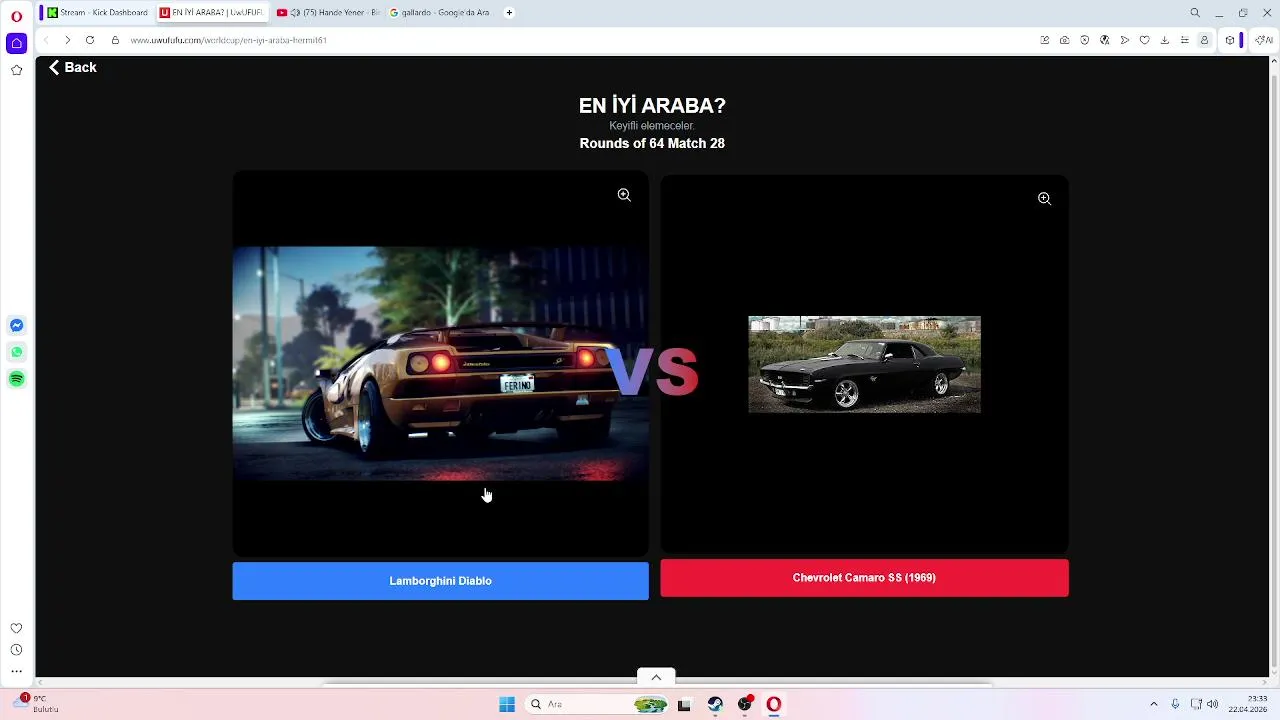Expand the bottom panel up chevron
1280x720 pixels.
click(x=656, y=677)
